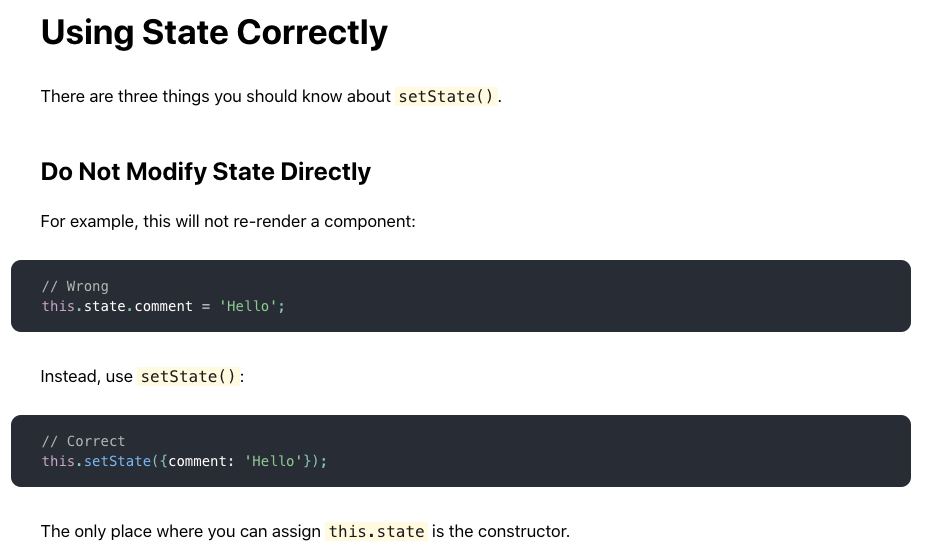This screenshot has width=925, height=560.
Task: Click the word setState in the Correct code block
Action: (117, 461)
